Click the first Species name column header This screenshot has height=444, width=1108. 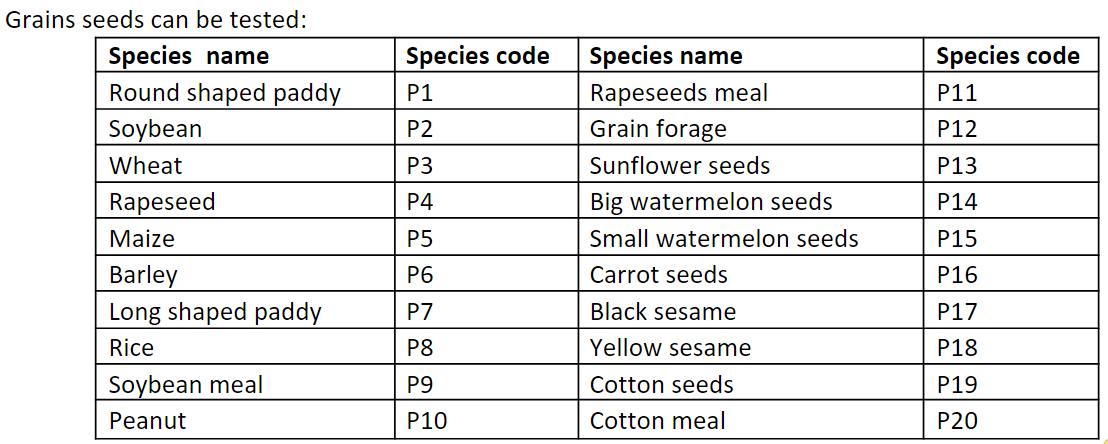246,56
